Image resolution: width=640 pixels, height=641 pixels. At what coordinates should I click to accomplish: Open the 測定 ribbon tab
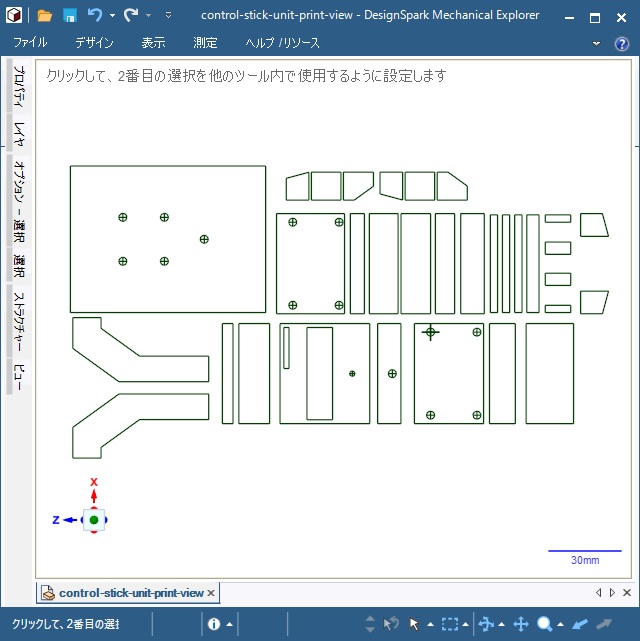point(205,43)
